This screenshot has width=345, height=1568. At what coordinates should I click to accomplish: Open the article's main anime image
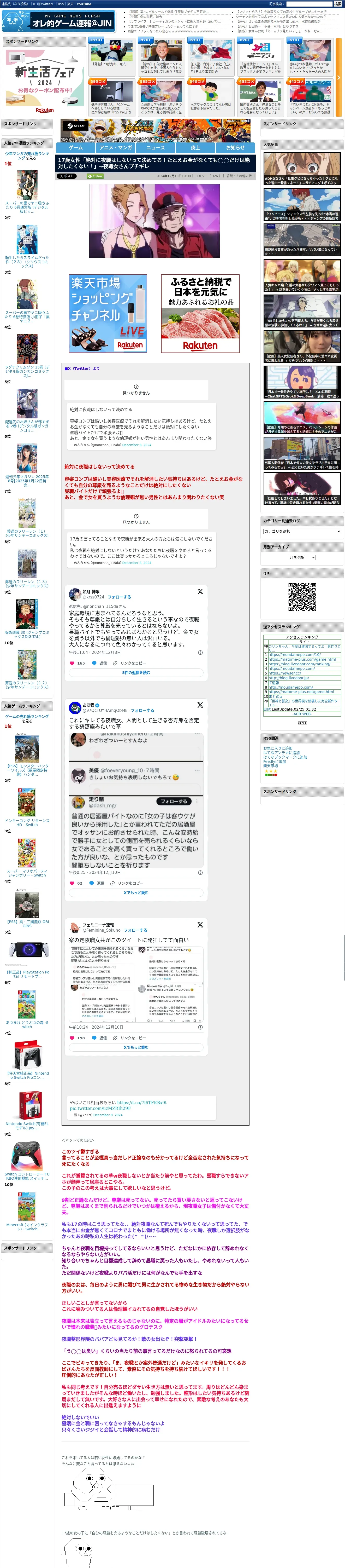tap(154, 220)
